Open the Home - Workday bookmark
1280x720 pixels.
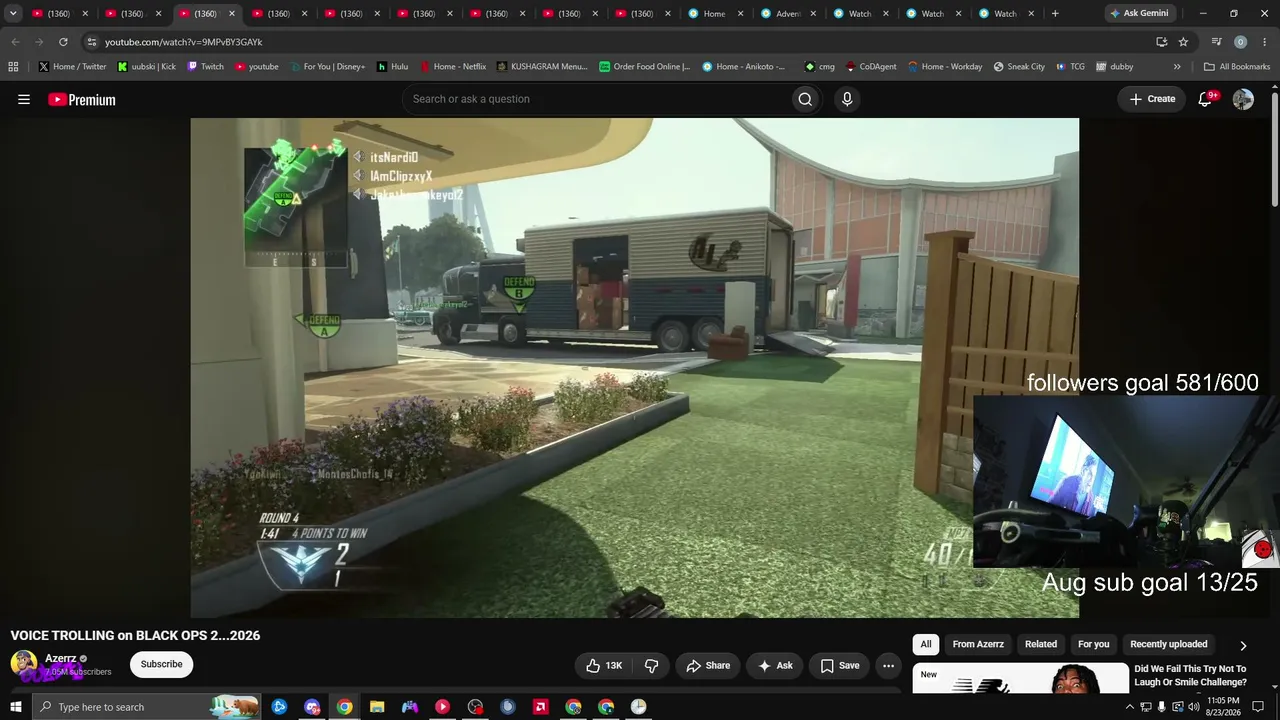pos(945,67)
